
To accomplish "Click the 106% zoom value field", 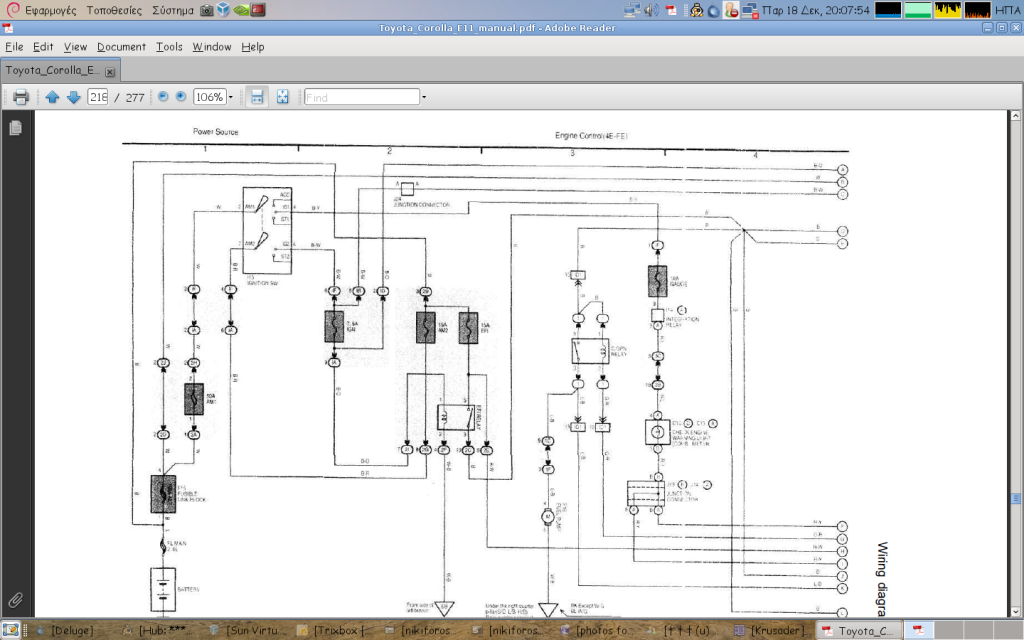I will click(x=210, y=97).
